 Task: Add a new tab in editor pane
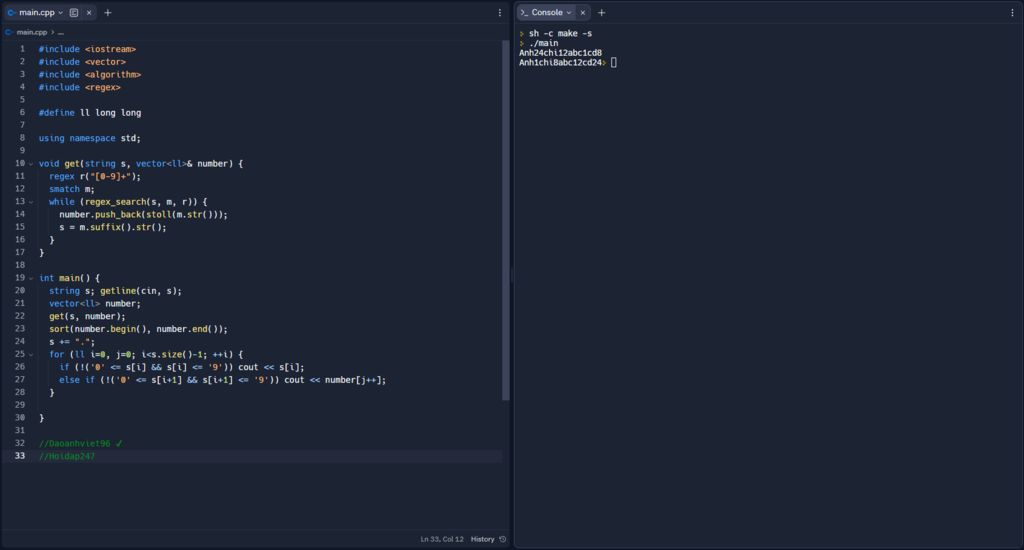tap(108, 13)
